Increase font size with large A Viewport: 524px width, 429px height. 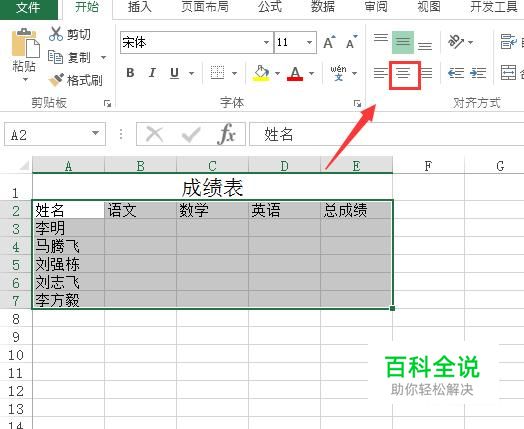coord(329,42)
